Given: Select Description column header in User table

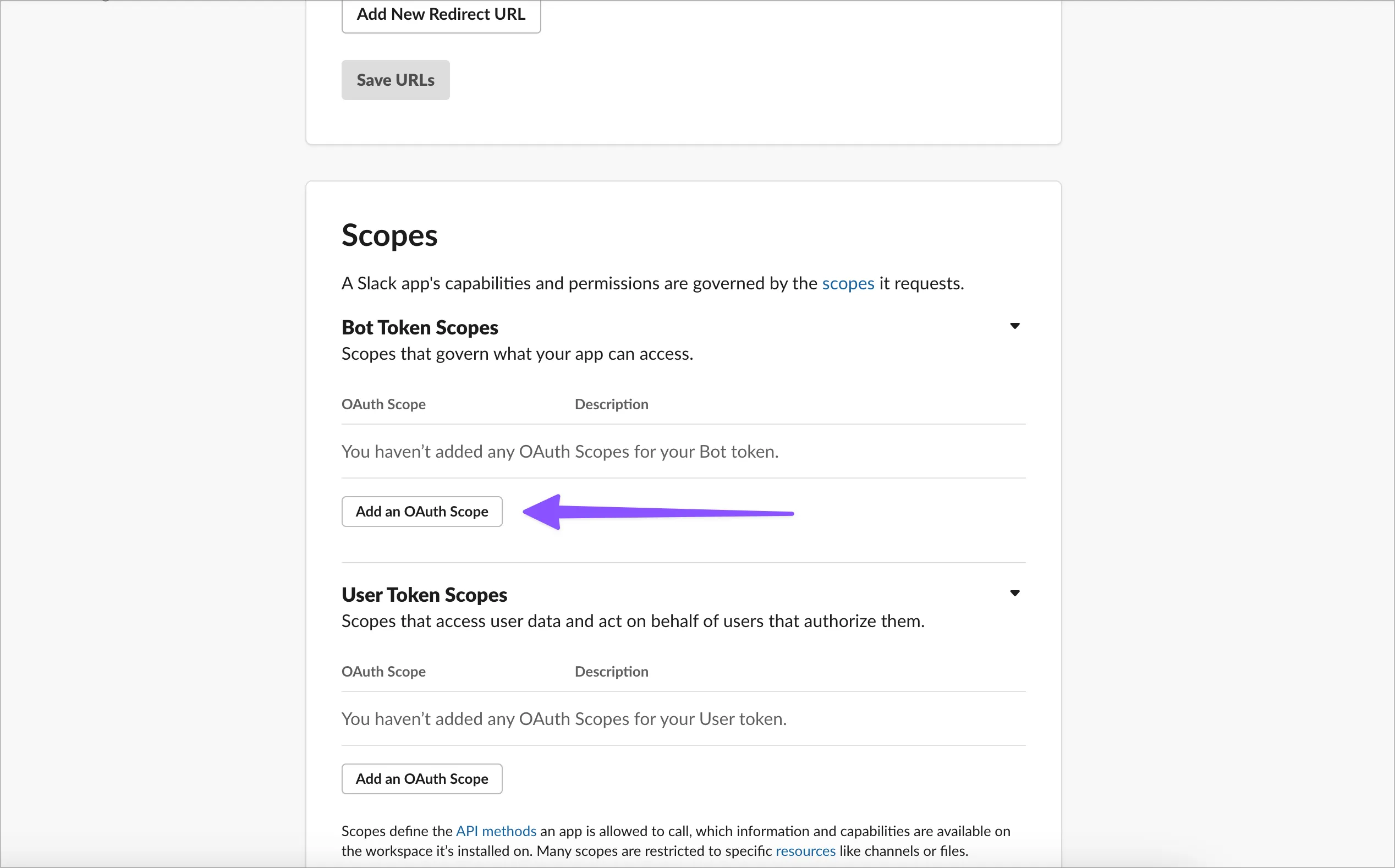Looking at the screenshot, I should [611, 672].
